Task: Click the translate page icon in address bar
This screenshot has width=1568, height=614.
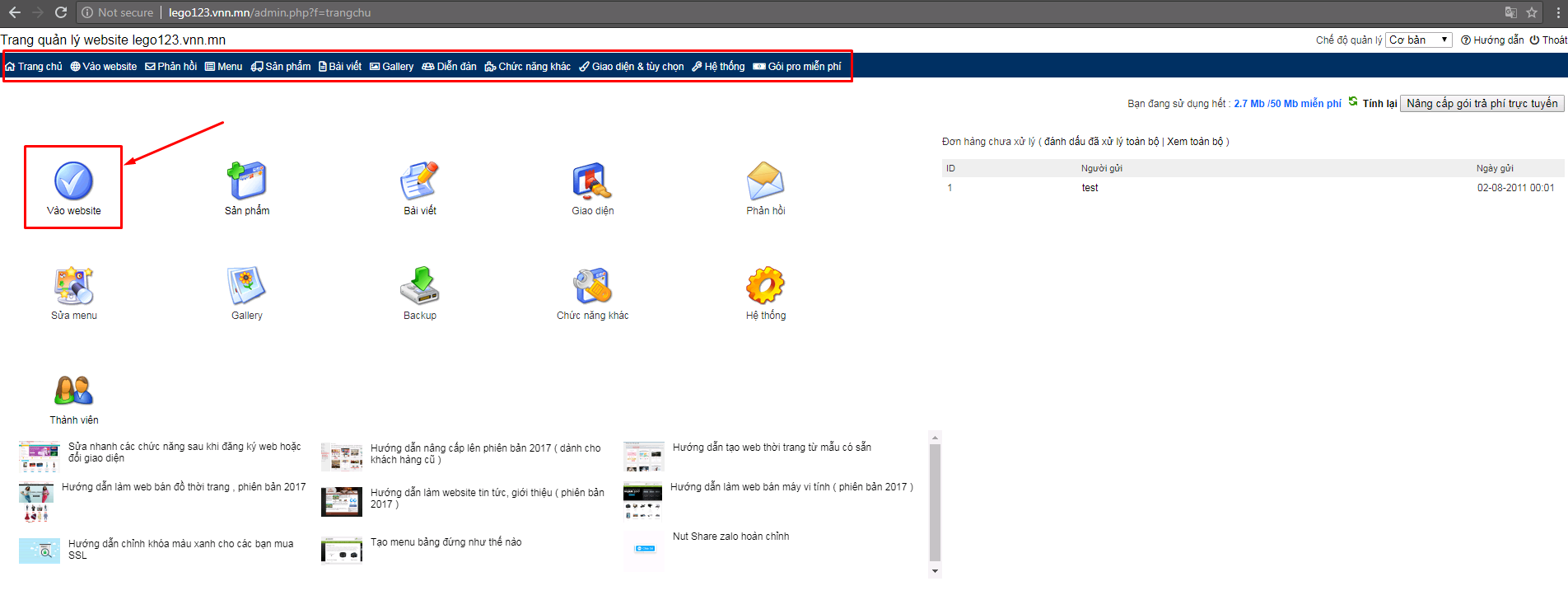Action: tap(1510, 12)
